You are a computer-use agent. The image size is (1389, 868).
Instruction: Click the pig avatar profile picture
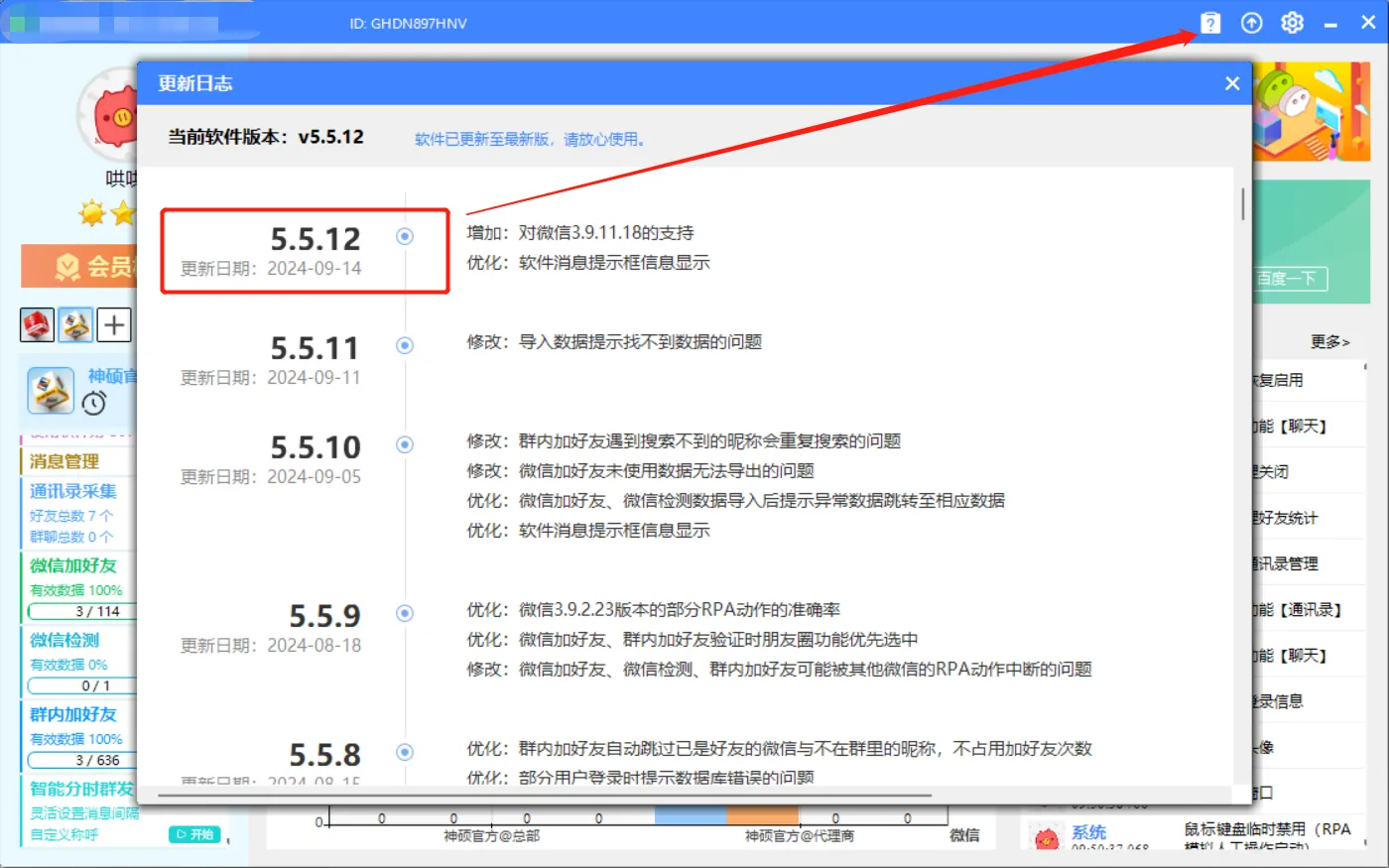tap(114, 117)
